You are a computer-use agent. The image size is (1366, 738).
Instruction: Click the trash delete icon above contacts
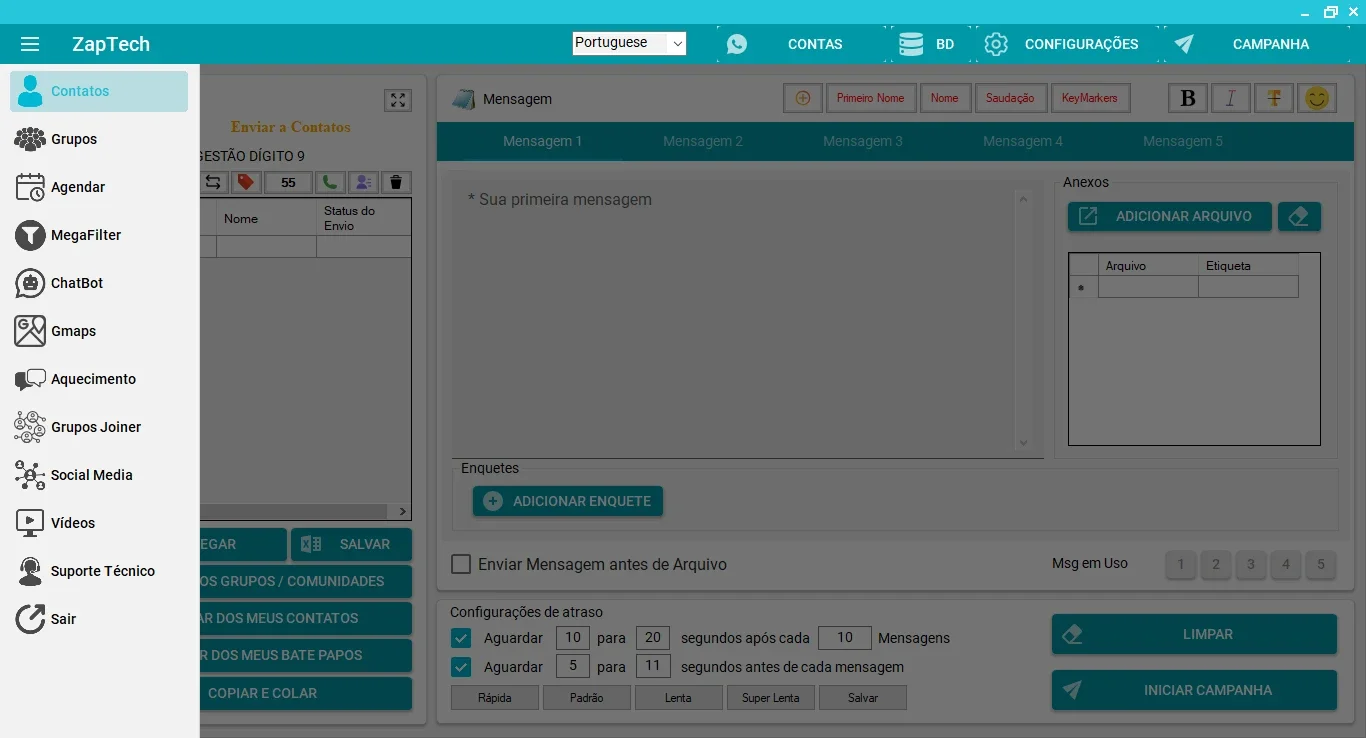coord(396,182)
